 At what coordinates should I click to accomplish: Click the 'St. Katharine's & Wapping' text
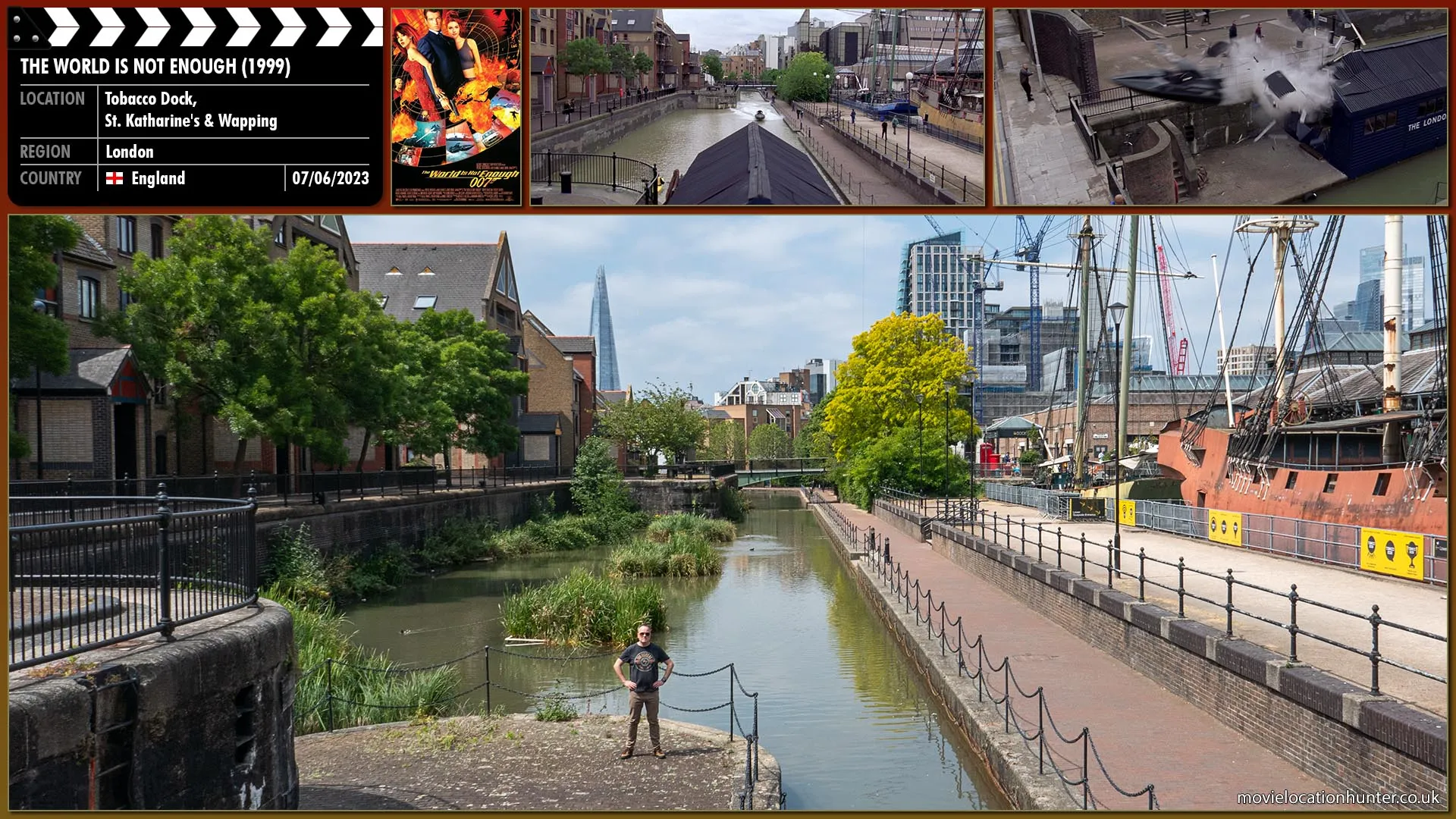(191, 121)
